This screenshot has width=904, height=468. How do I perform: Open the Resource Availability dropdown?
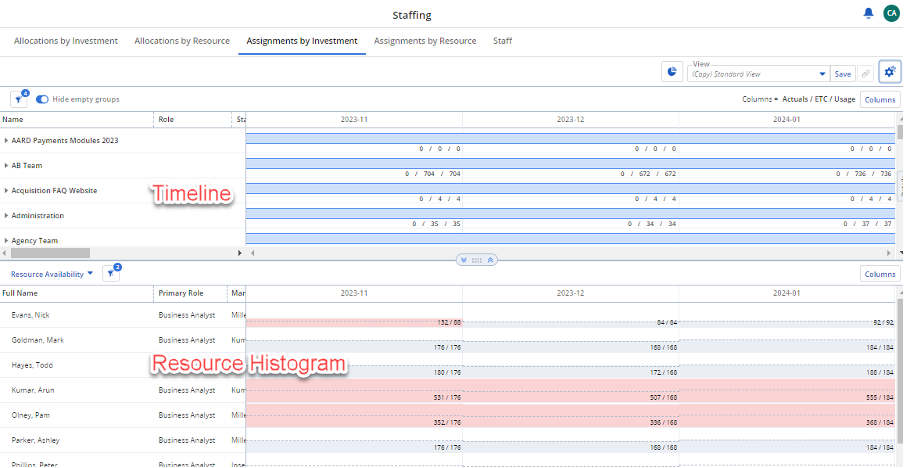pos(52,274)
